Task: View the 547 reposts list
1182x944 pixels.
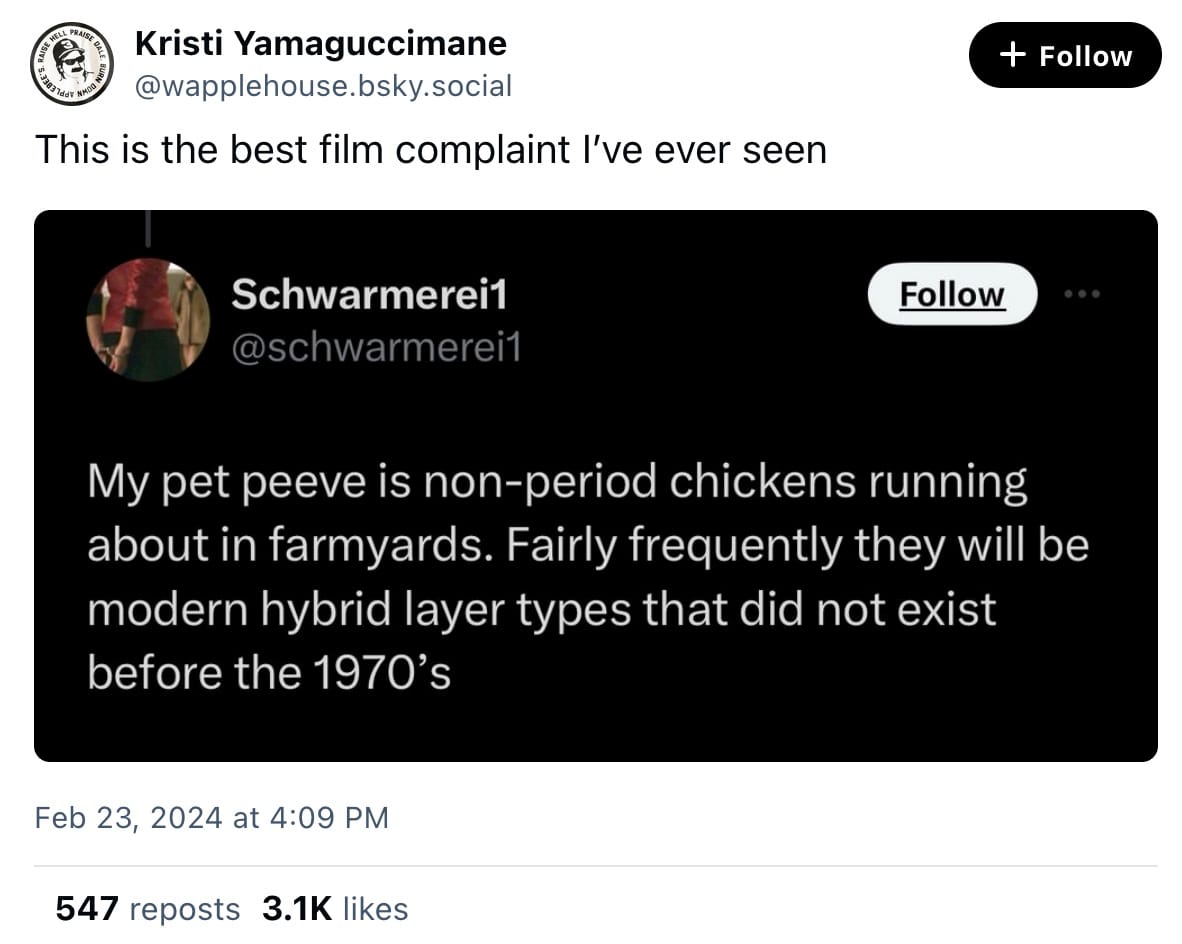Action: pos(147,908)
